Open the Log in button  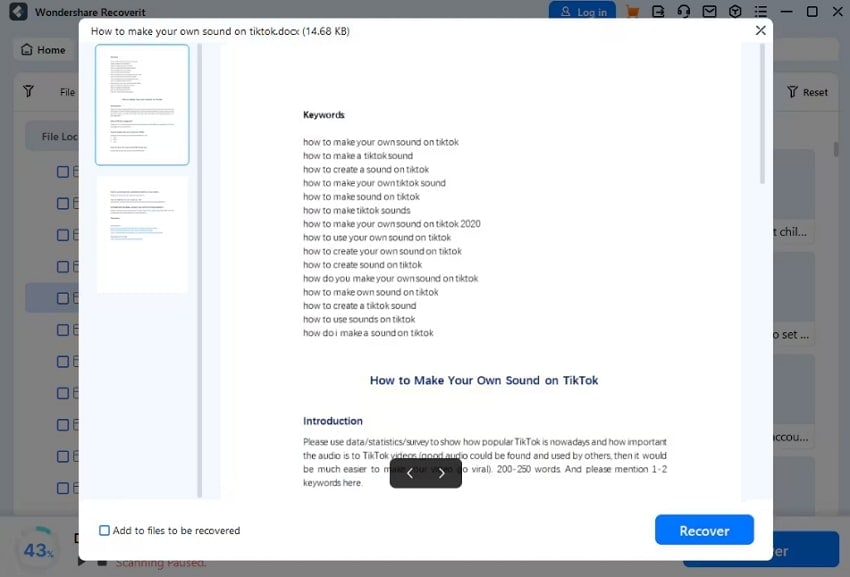(582, 10)
